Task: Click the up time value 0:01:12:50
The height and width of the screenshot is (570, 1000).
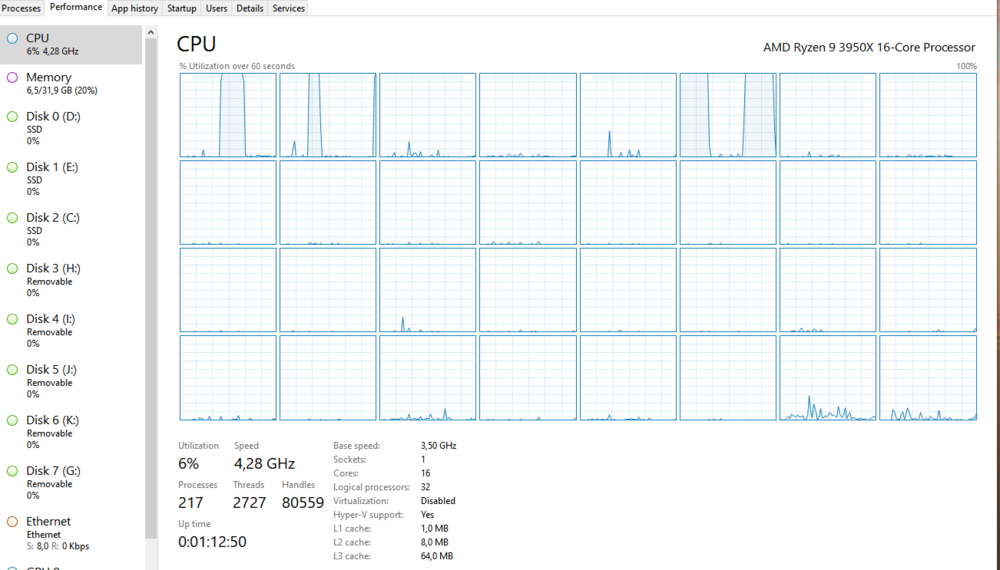Action: click(x=212, y=541)
